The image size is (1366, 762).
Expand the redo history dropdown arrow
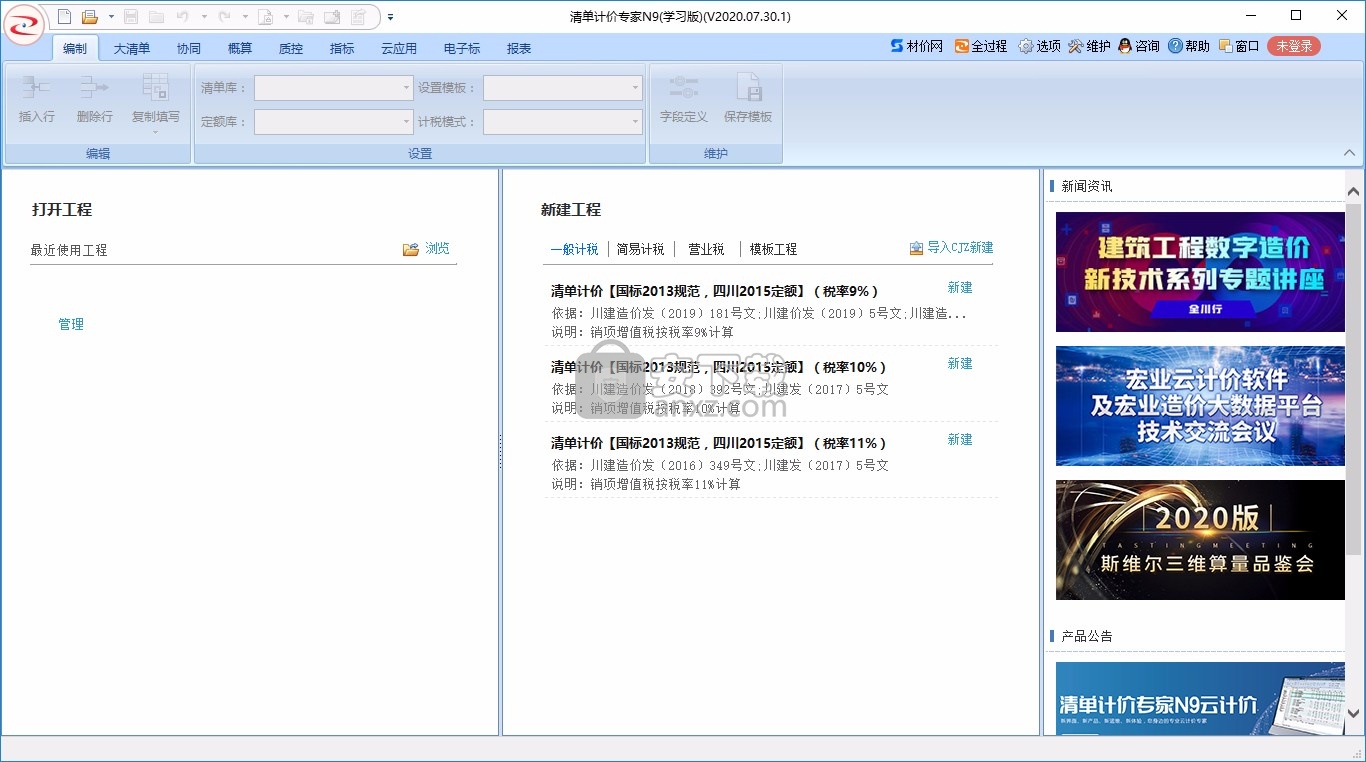(246, 17)
